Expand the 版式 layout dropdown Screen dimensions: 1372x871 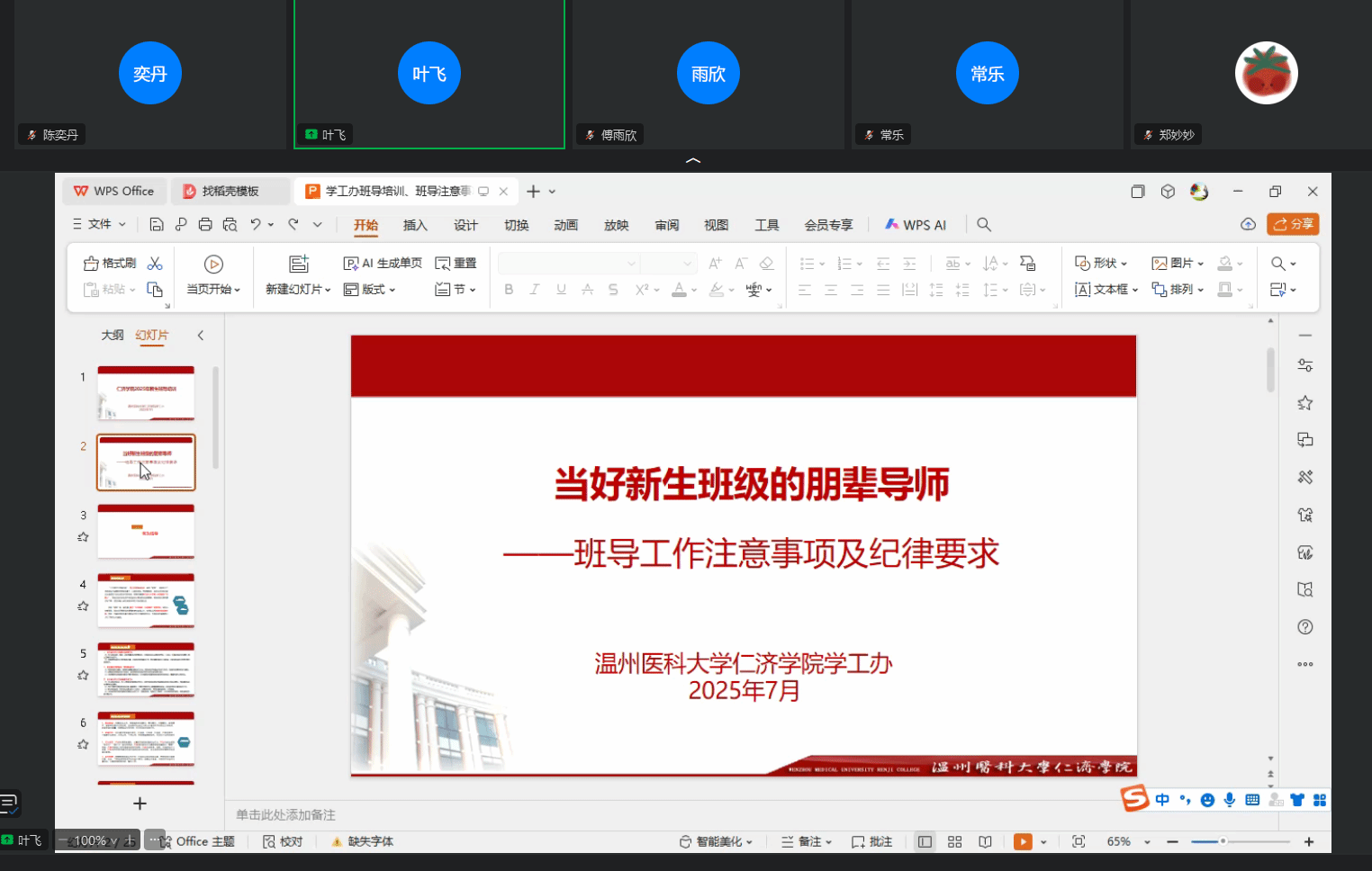coord(370,290)
